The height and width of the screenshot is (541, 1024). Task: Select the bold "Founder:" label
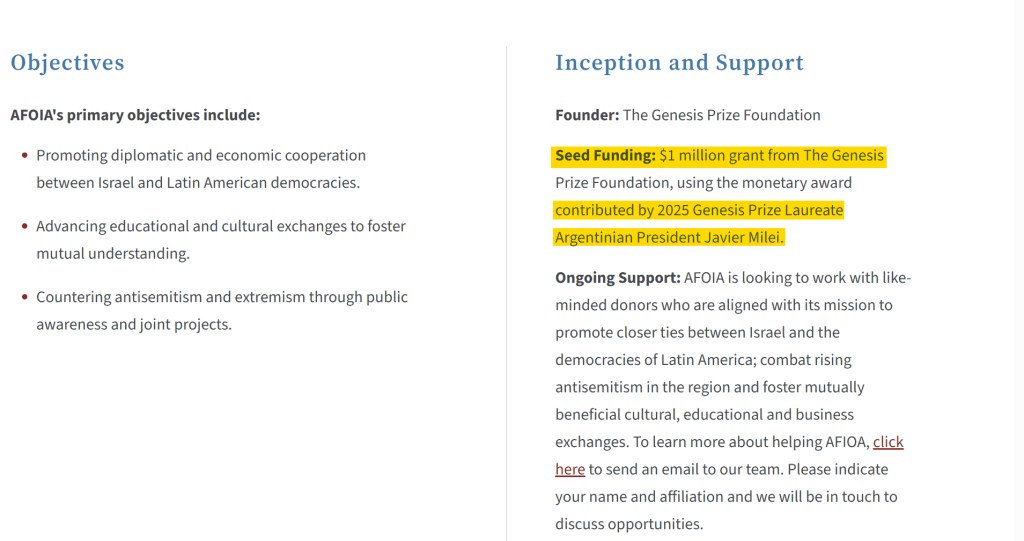point(587,115)
